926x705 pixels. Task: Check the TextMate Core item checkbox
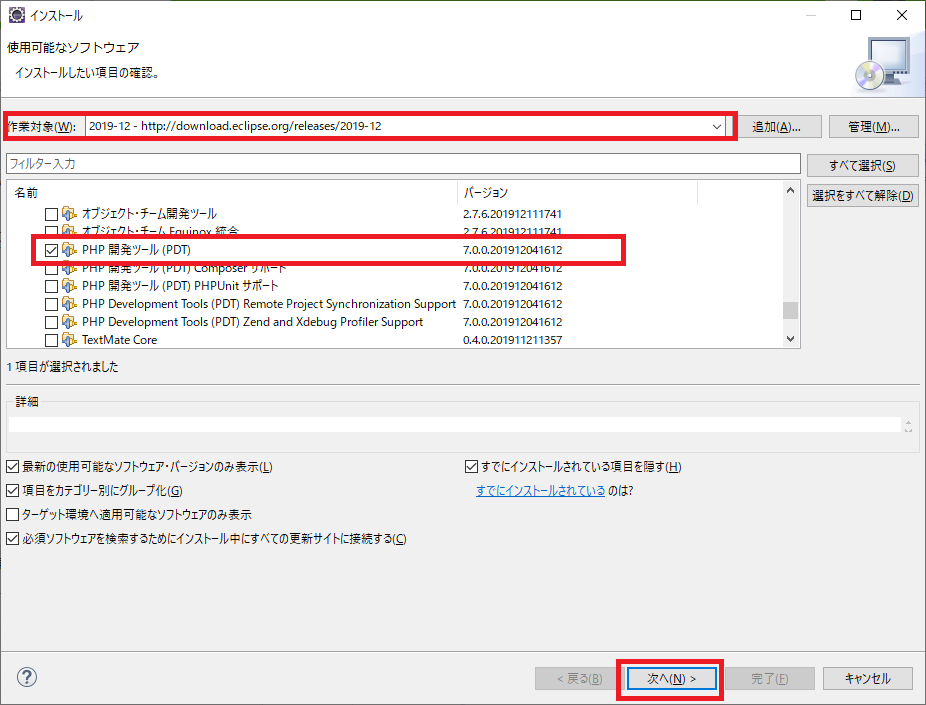click(50, 339)
